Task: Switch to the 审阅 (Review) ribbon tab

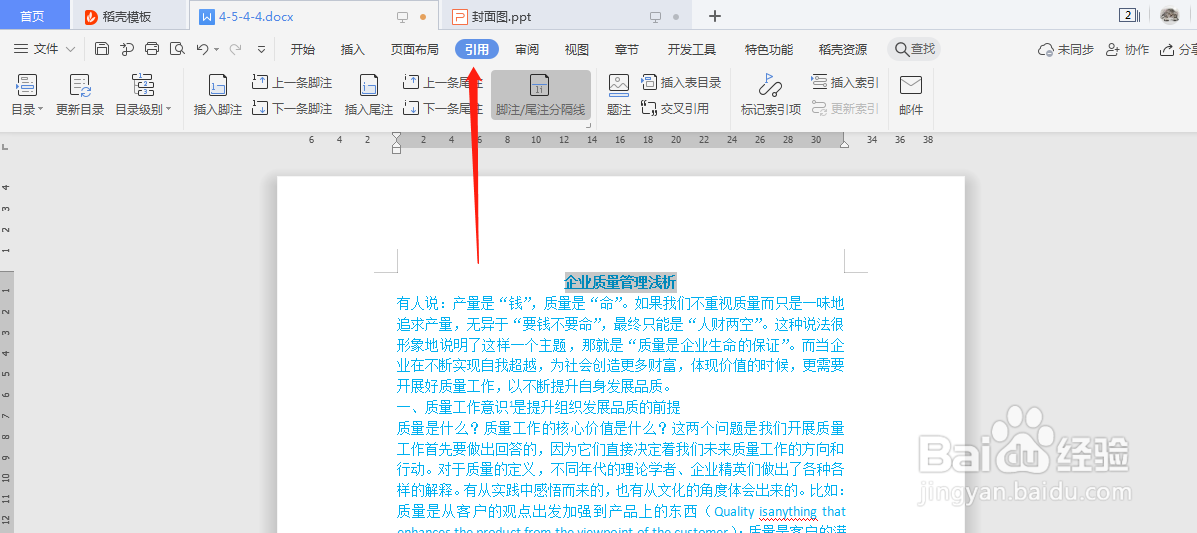Action: click(x=527, y=50)
